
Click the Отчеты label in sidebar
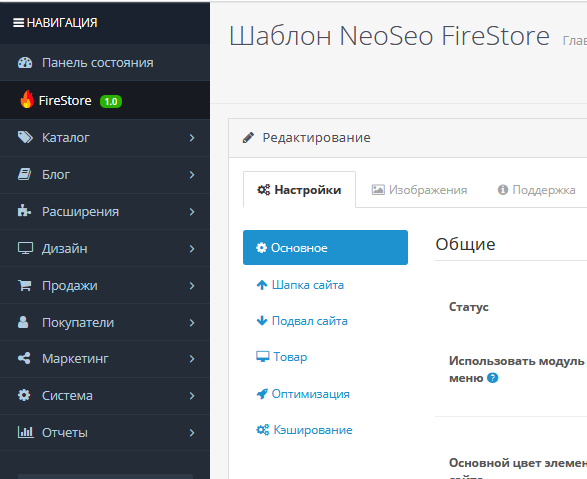tap(65, 433)
